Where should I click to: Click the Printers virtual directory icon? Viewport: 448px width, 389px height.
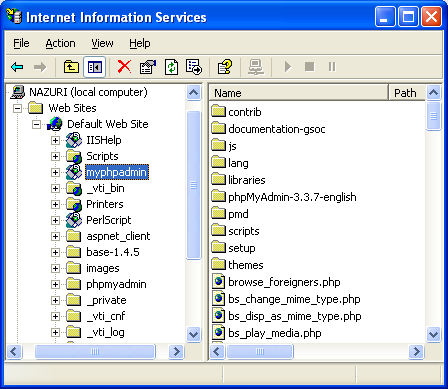[74, 204]
